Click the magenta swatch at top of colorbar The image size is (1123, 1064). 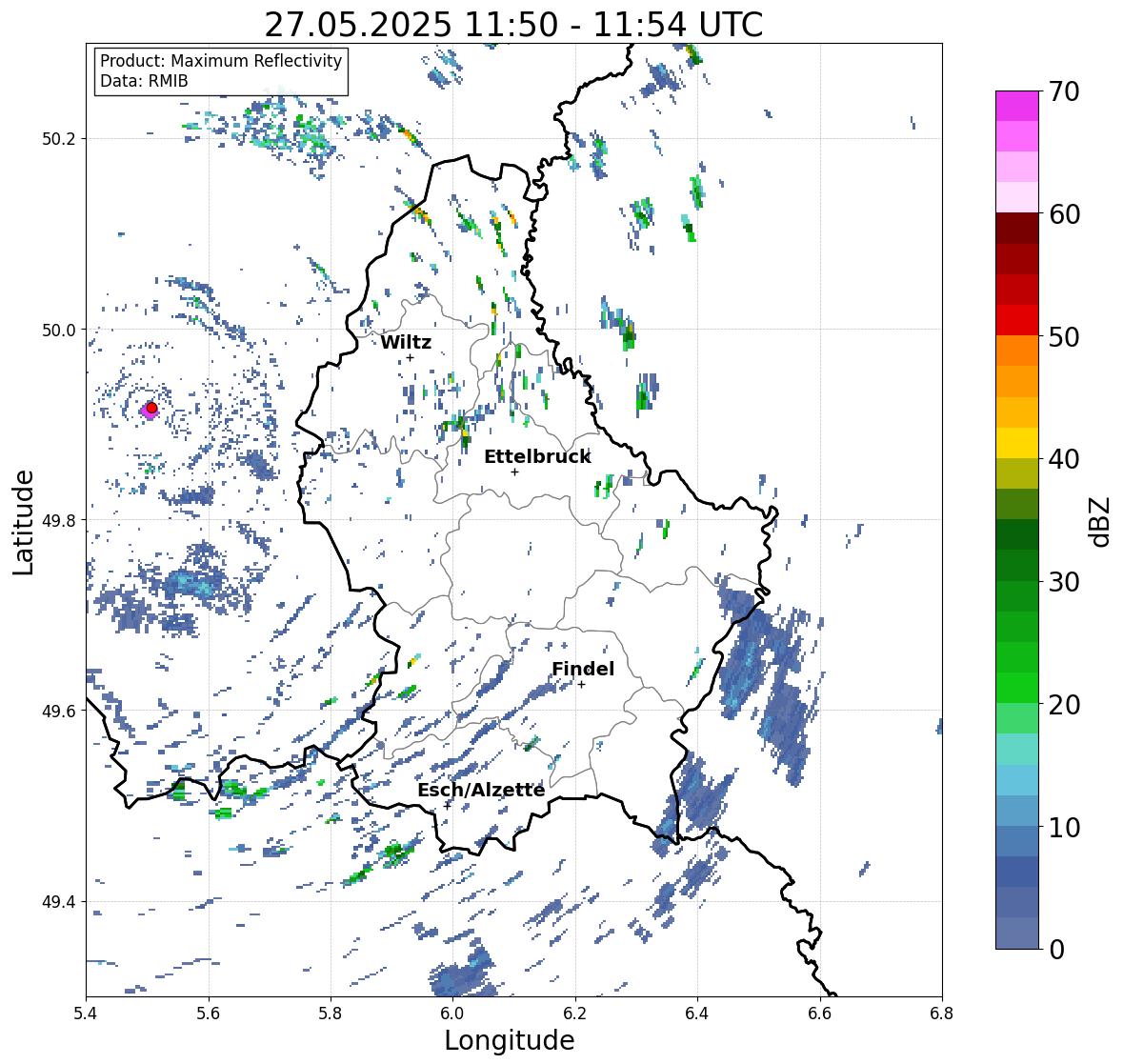[1017, 106]
